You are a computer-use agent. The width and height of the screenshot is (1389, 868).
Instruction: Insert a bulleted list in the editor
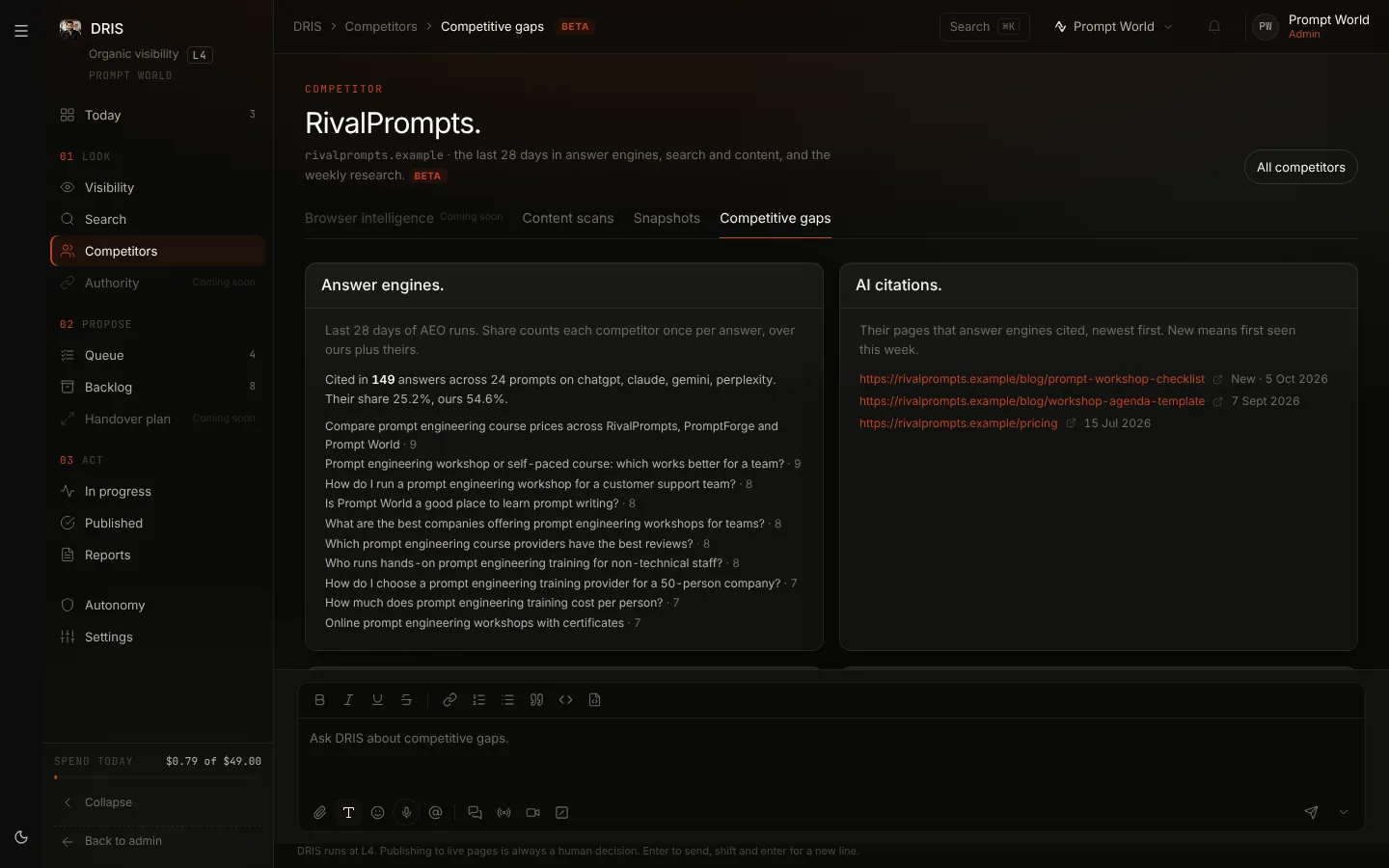pos(508,700)
